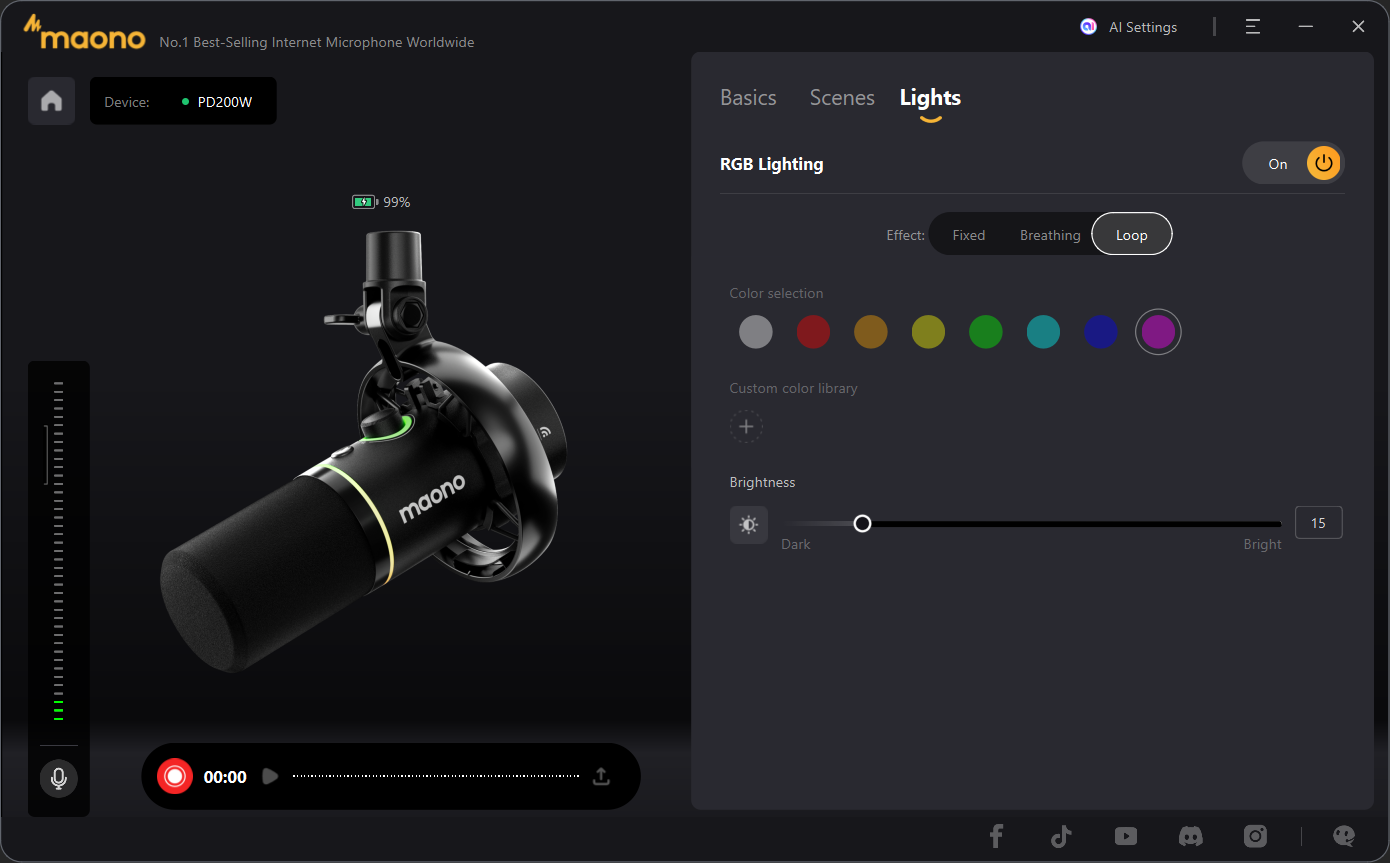Click the 'Bright' slider label

point(1262,544)
